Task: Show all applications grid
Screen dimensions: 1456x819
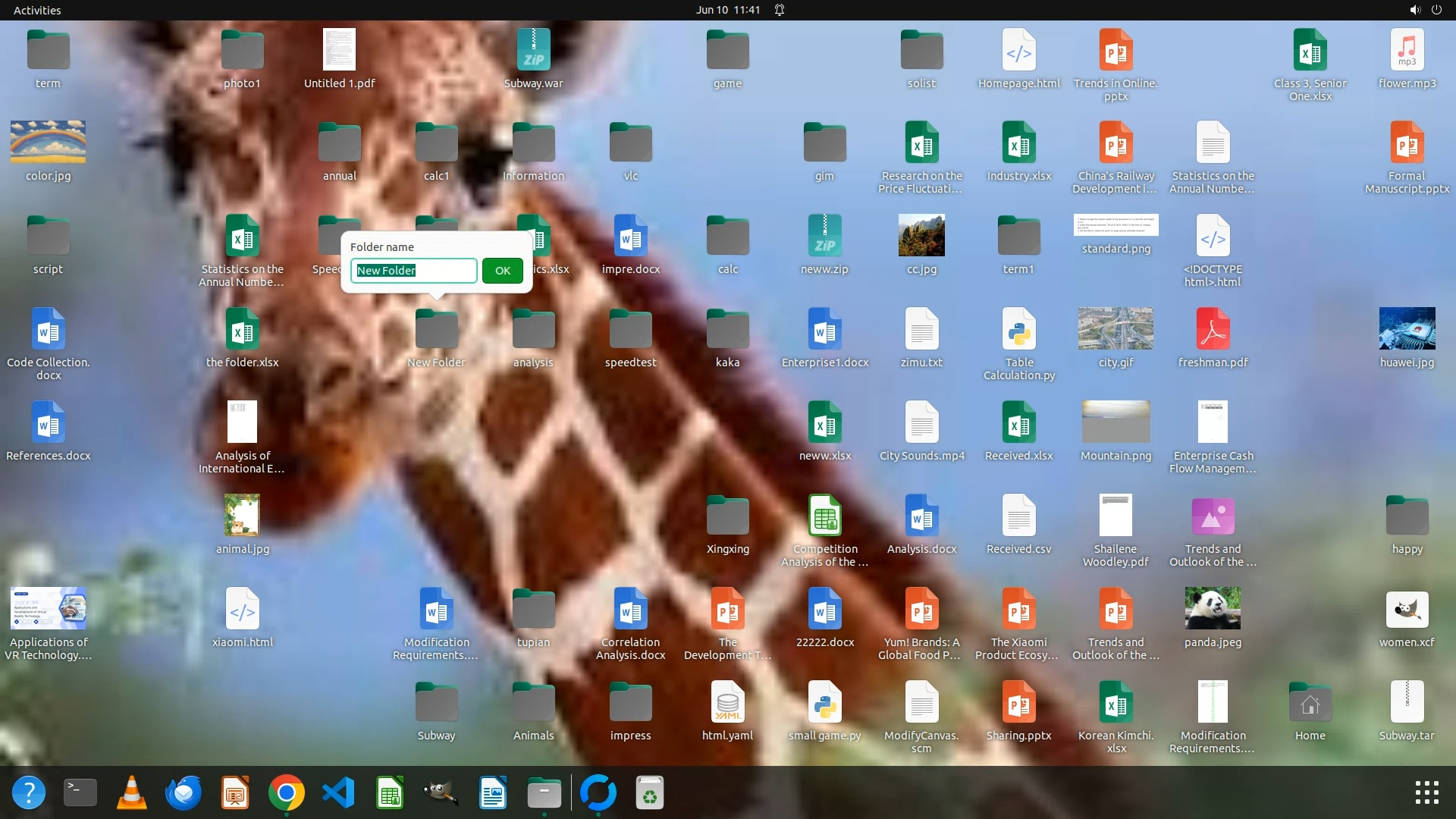Action: pos(1426,792)
